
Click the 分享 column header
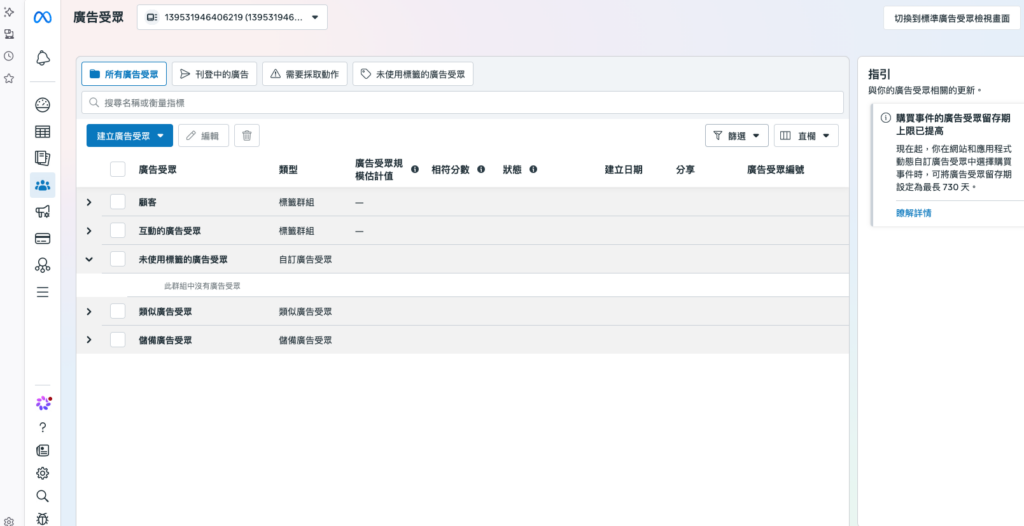click(x=685, y=169)
